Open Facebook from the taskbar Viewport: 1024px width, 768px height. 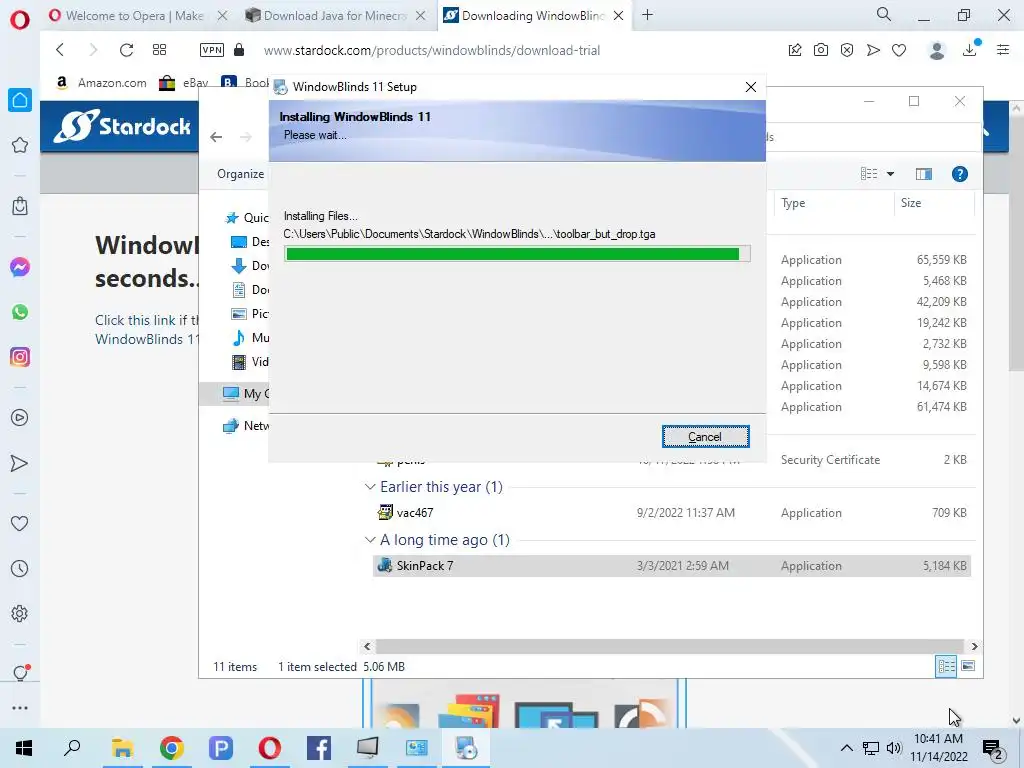319,748
